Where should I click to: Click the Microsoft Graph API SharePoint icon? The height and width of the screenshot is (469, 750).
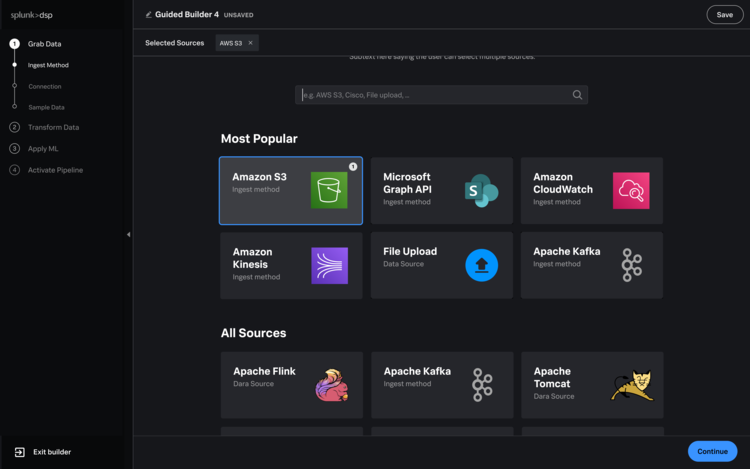click(x=481, y=191)
